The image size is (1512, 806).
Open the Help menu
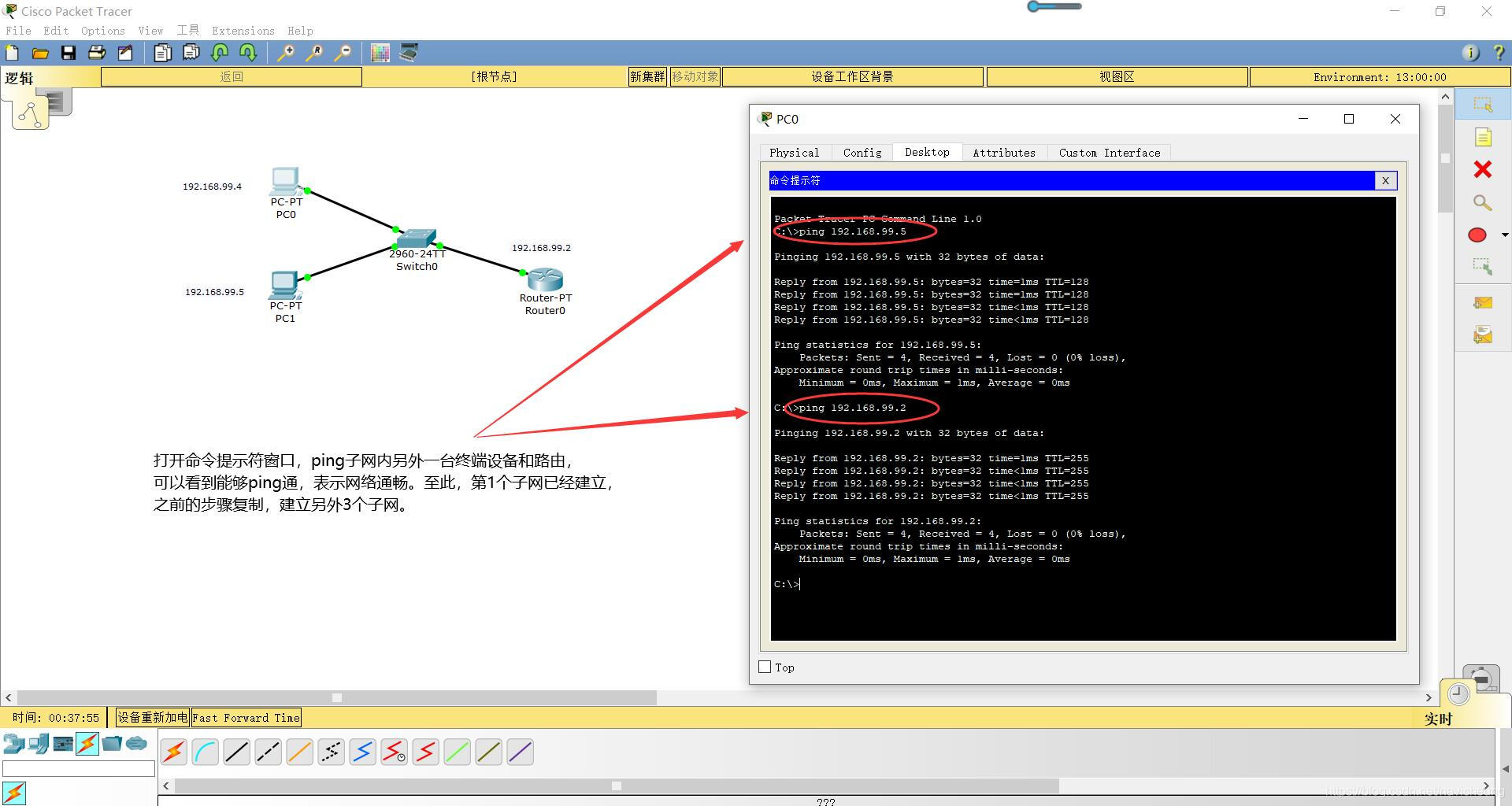300,31
